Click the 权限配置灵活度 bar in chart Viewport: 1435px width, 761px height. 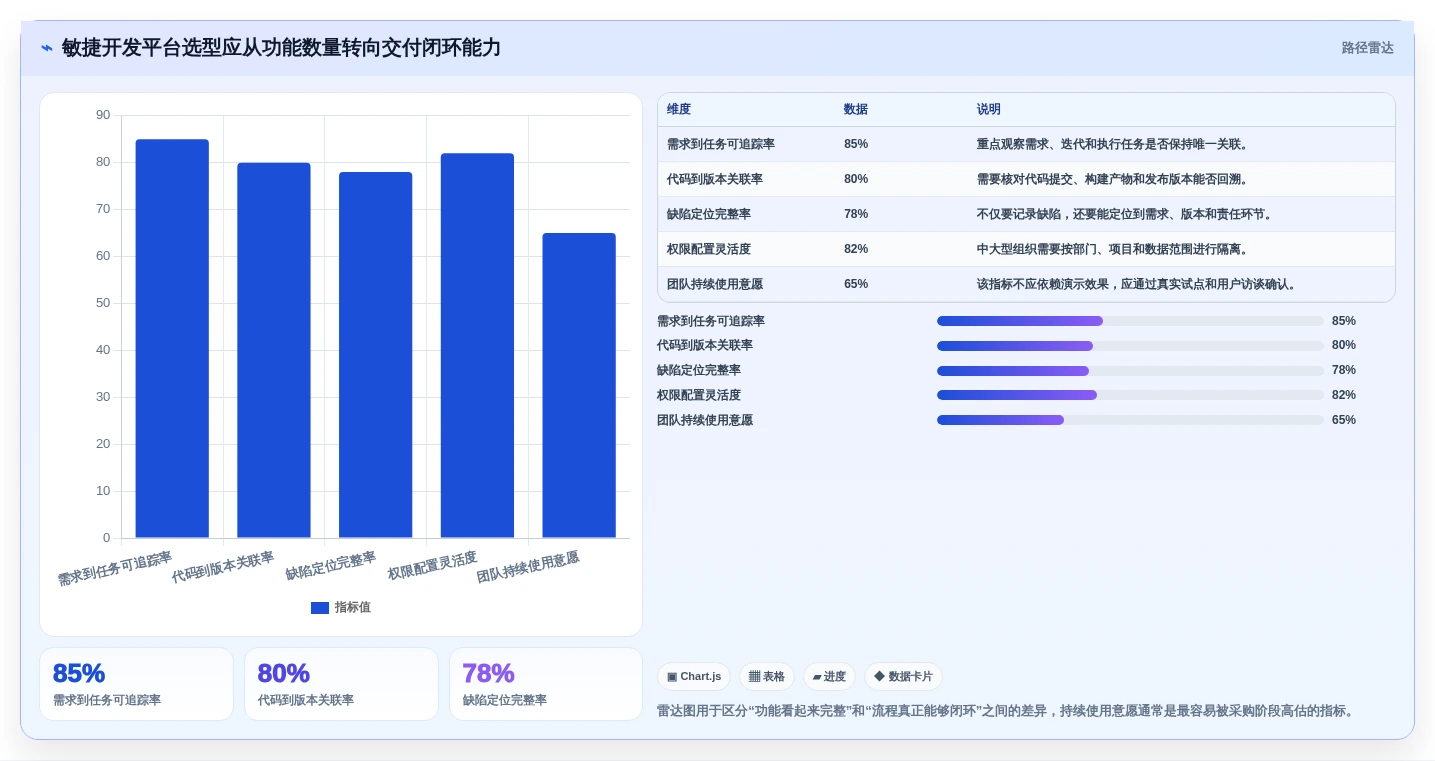[477, 346]
